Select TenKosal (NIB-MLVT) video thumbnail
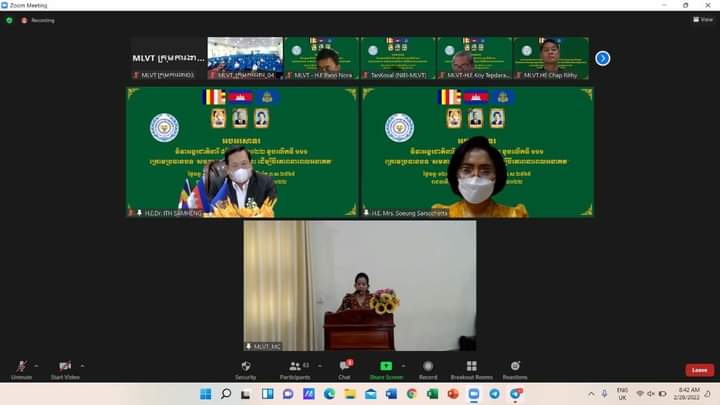720x405 pixels. [398, 58]
